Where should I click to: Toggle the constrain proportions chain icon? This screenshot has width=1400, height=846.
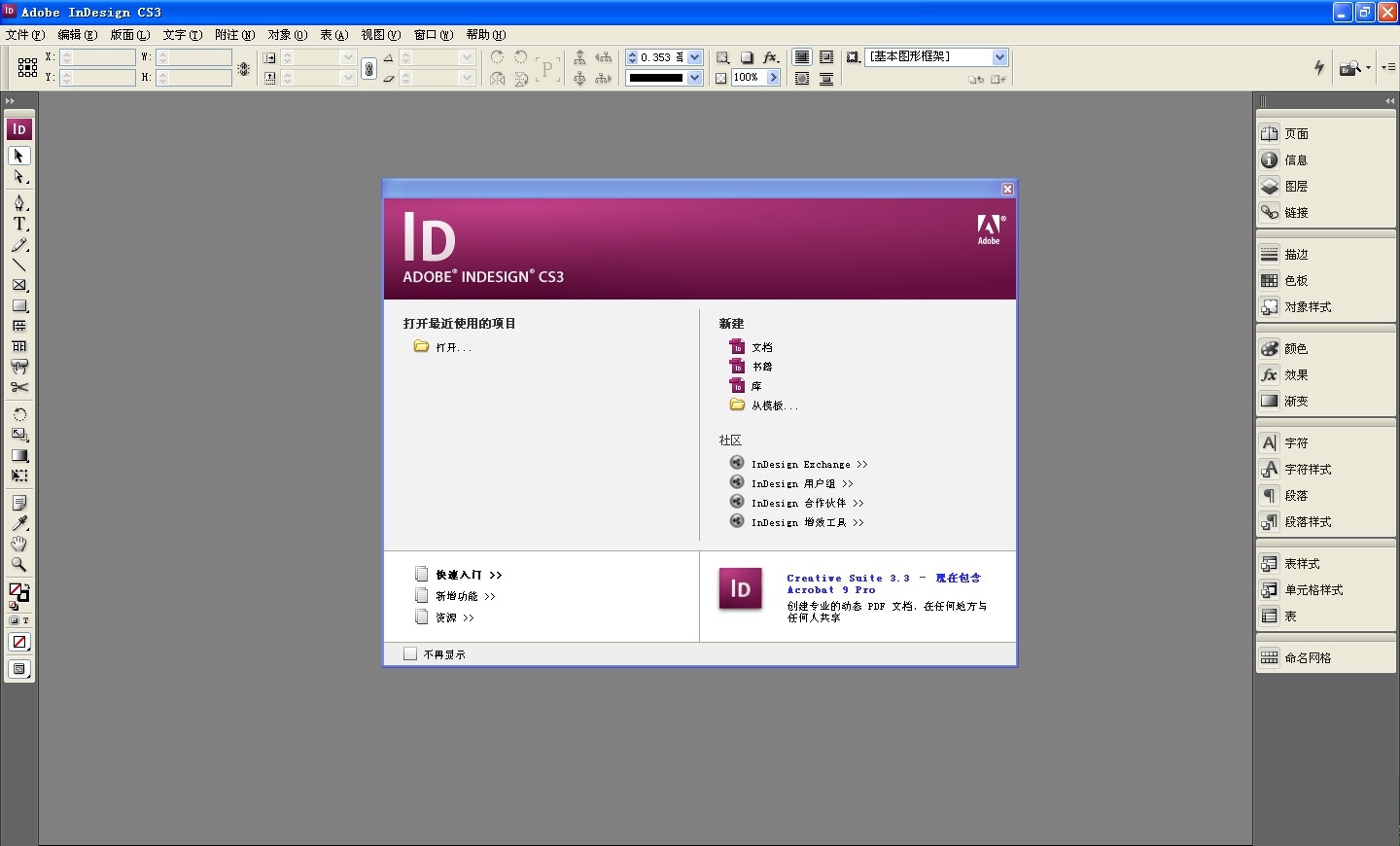pos(368,68)
